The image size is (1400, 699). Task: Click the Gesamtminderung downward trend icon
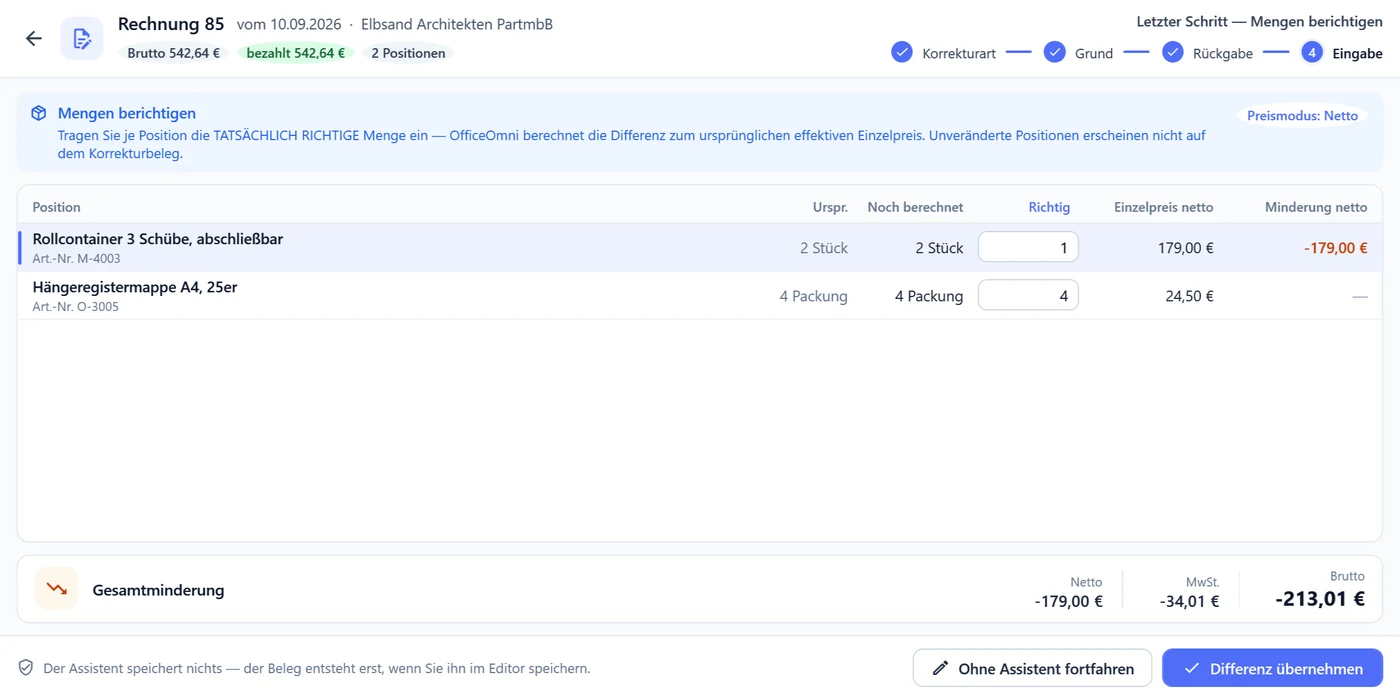56,589
